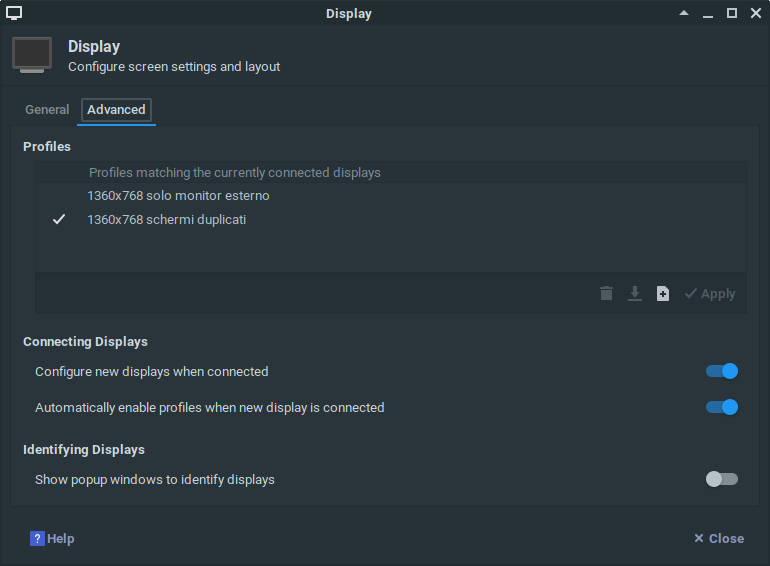Minimize the Display window
Viewport: 770px width, 566px height.
pyautogui.click(x=708, y=13)
